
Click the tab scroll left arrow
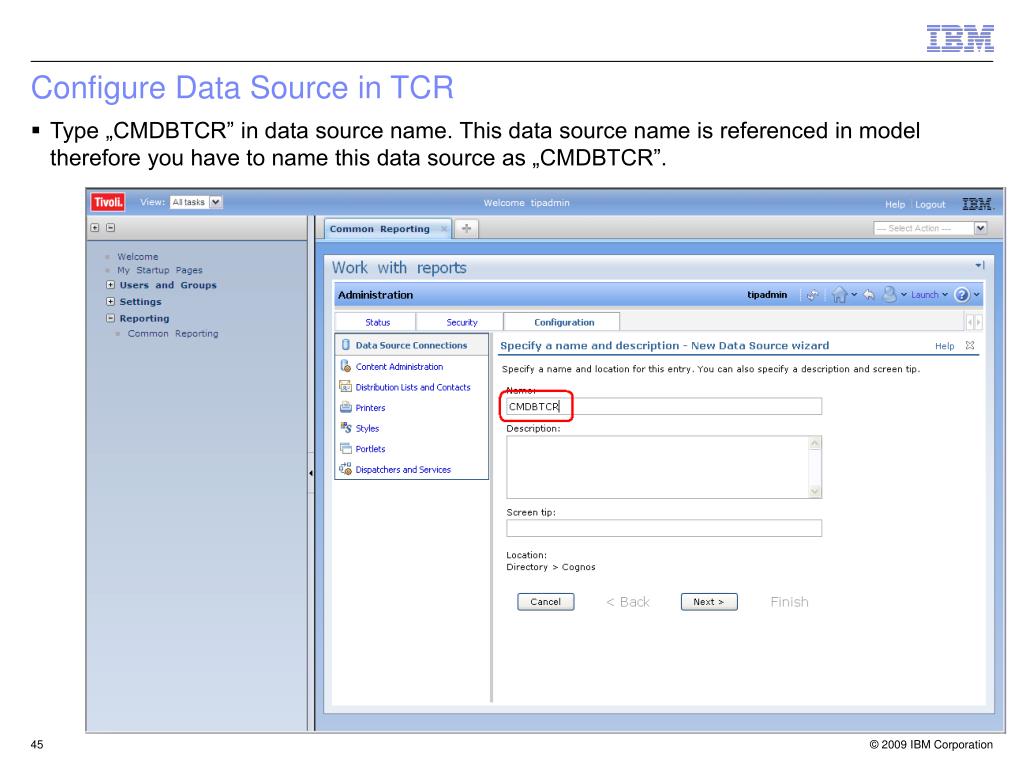tap(970, 323)
